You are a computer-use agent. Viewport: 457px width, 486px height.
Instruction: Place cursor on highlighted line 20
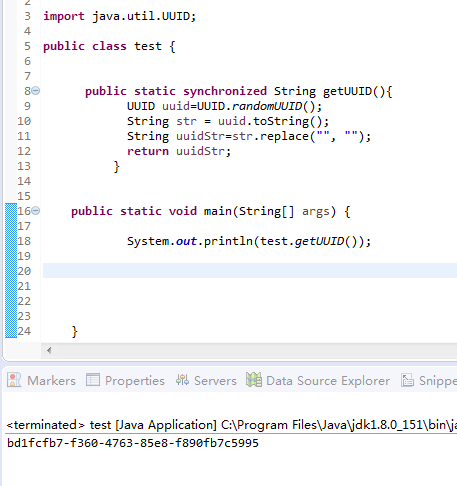point(250,270)
